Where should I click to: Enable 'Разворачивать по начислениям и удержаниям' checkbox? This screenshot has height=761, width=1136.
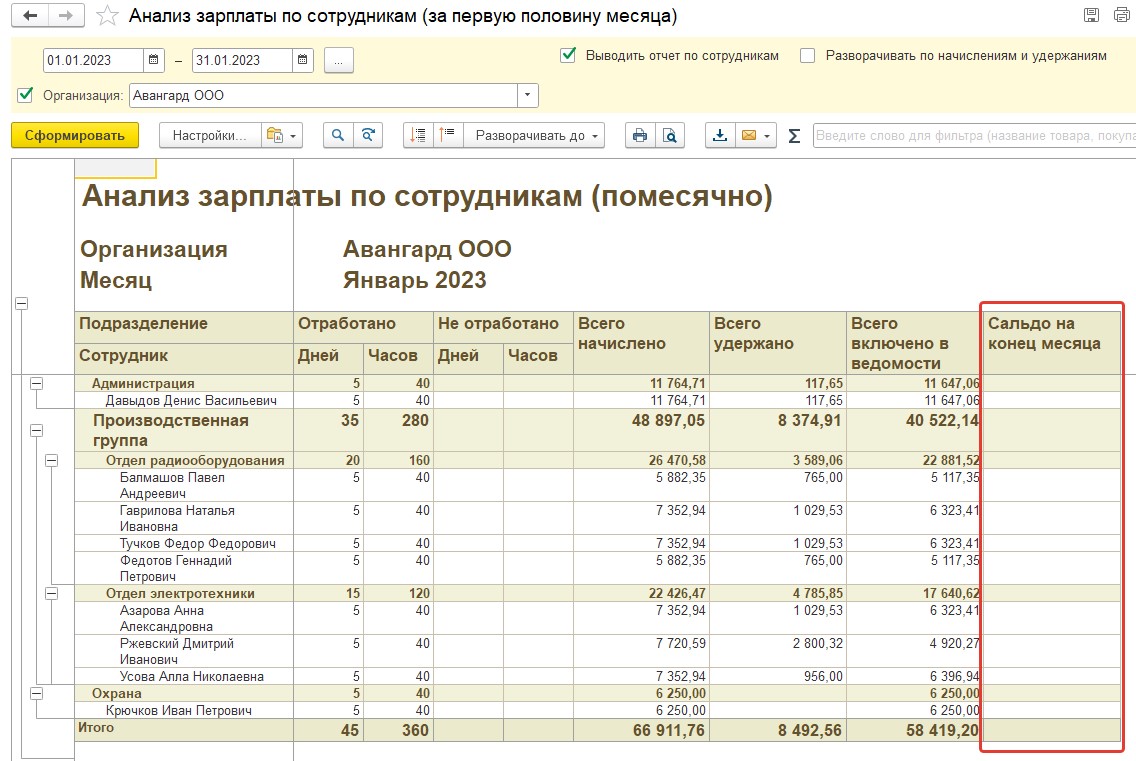[x=808, y=56]
